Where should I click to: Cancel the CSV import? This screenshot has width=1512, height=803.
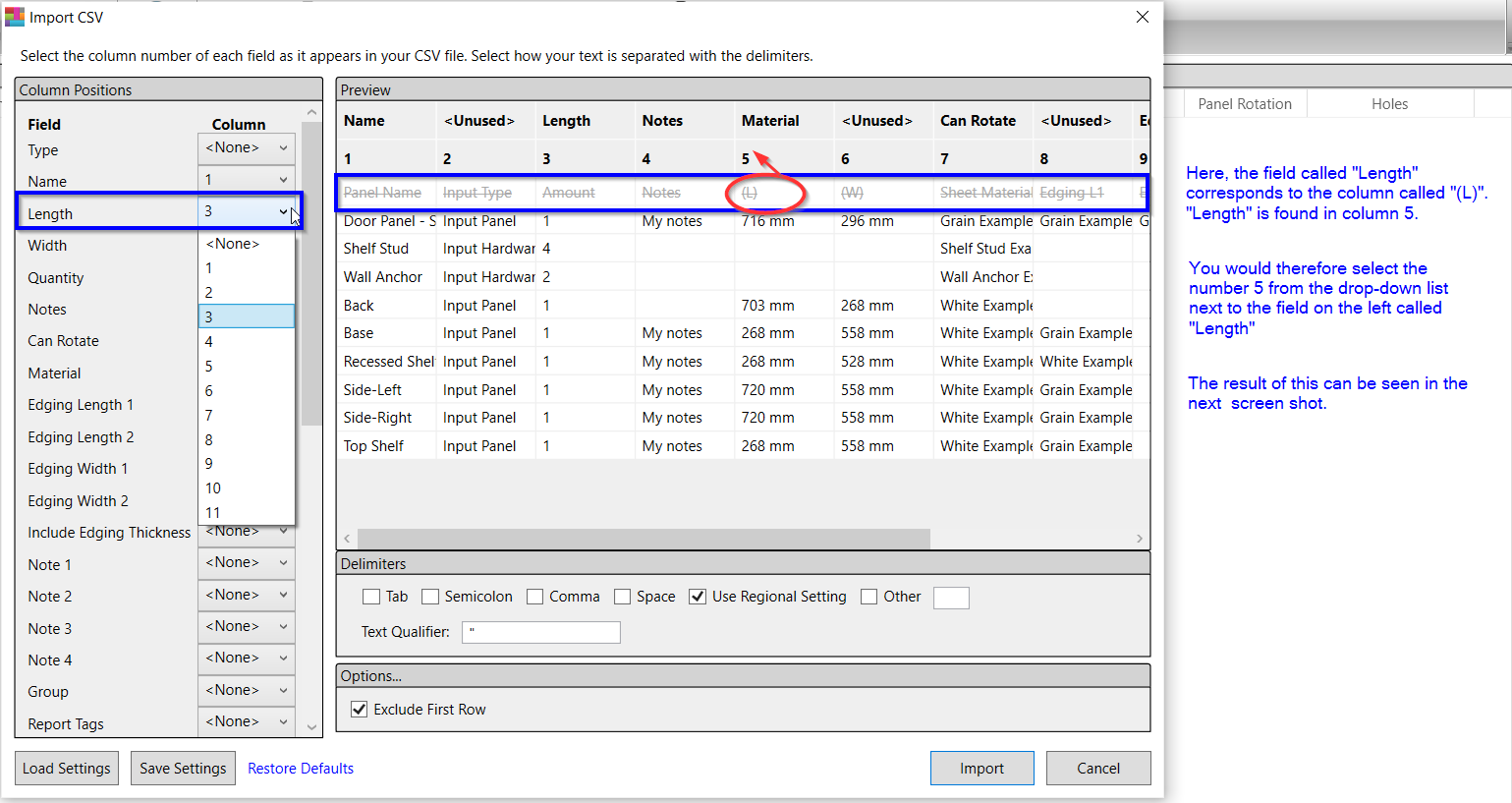[1098, 769]
